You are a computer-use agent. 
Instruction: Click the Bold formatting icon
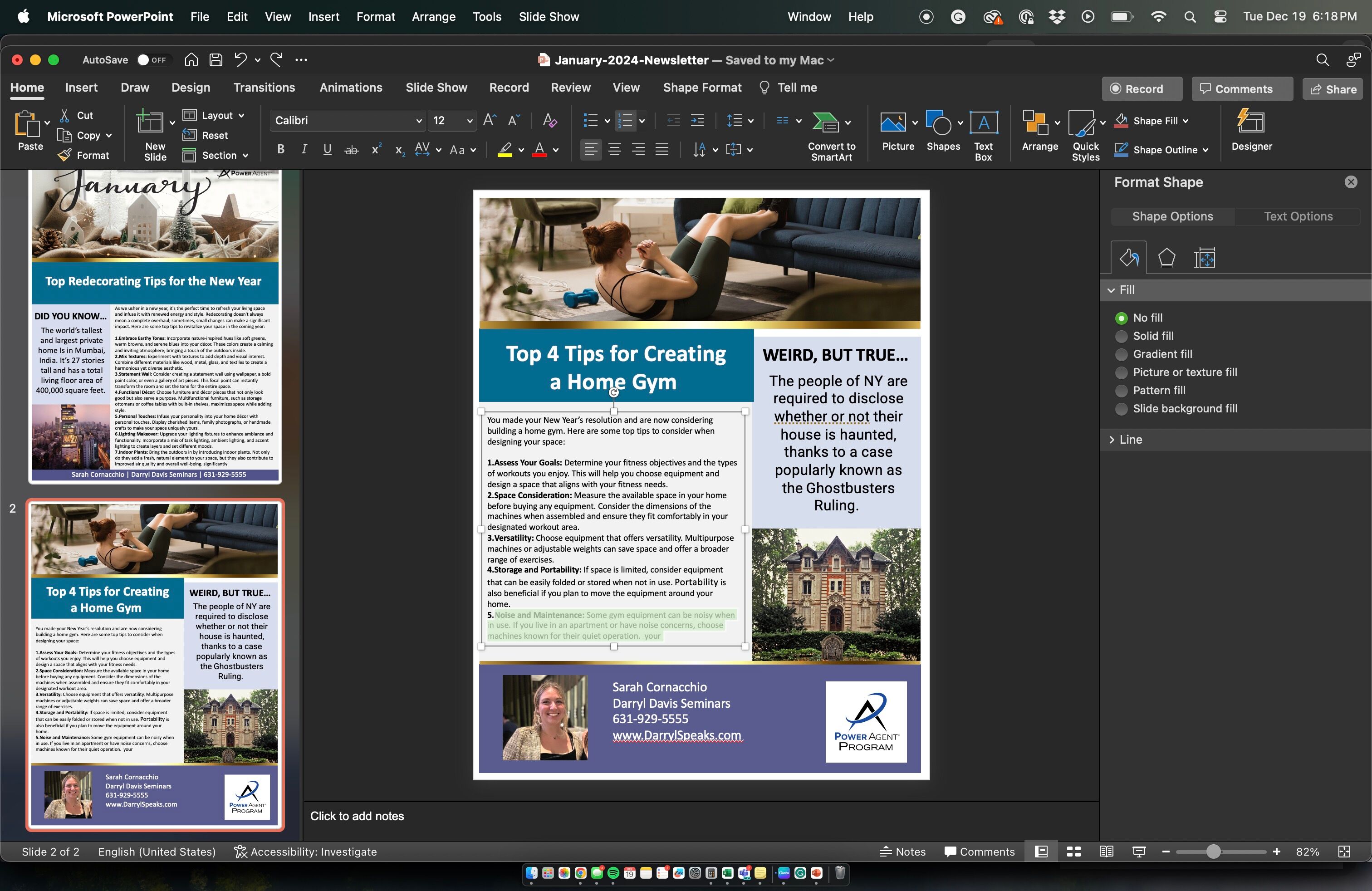click(281, 150)
